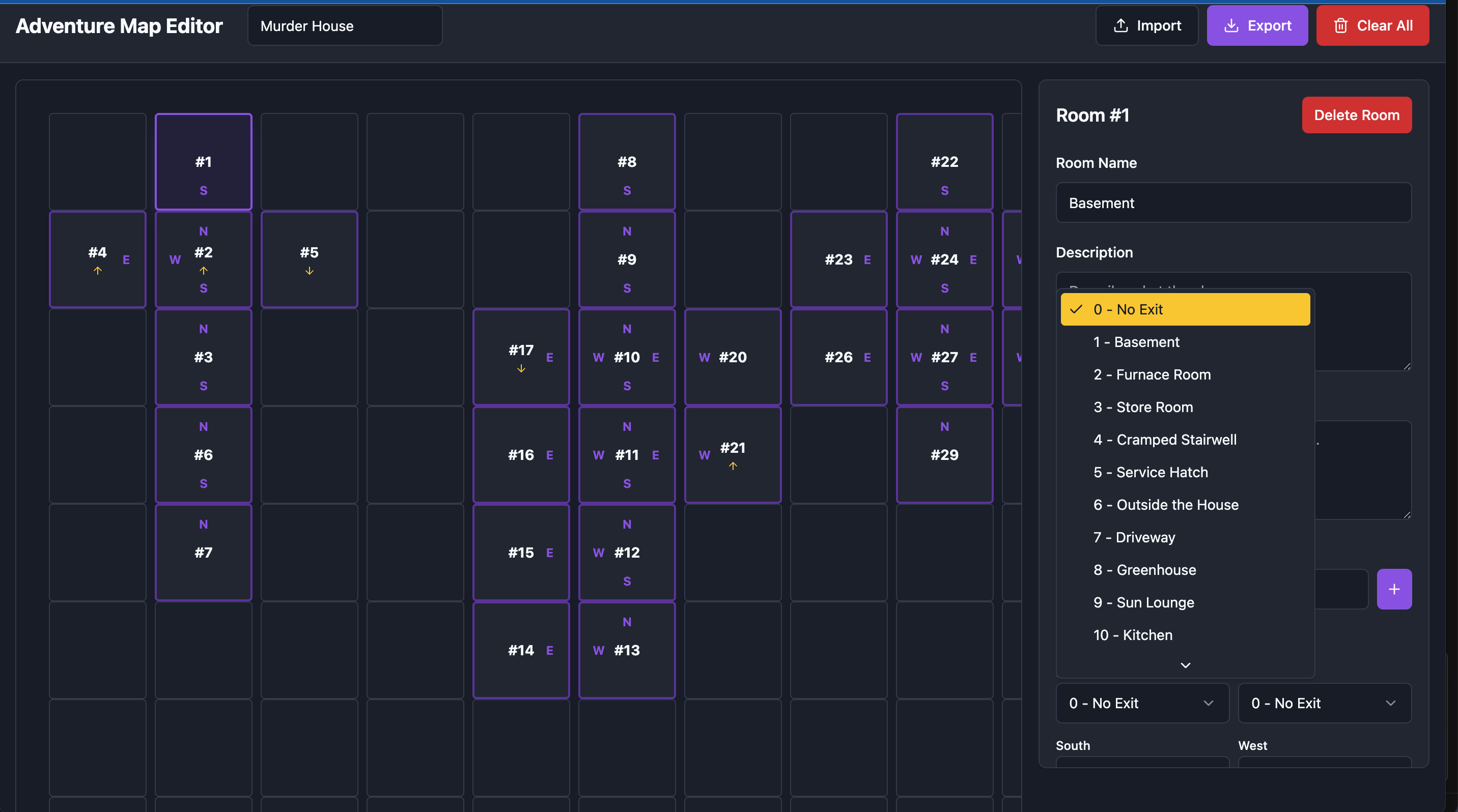Toggle the S exit marker on room #1

click(x=203, y=191)
